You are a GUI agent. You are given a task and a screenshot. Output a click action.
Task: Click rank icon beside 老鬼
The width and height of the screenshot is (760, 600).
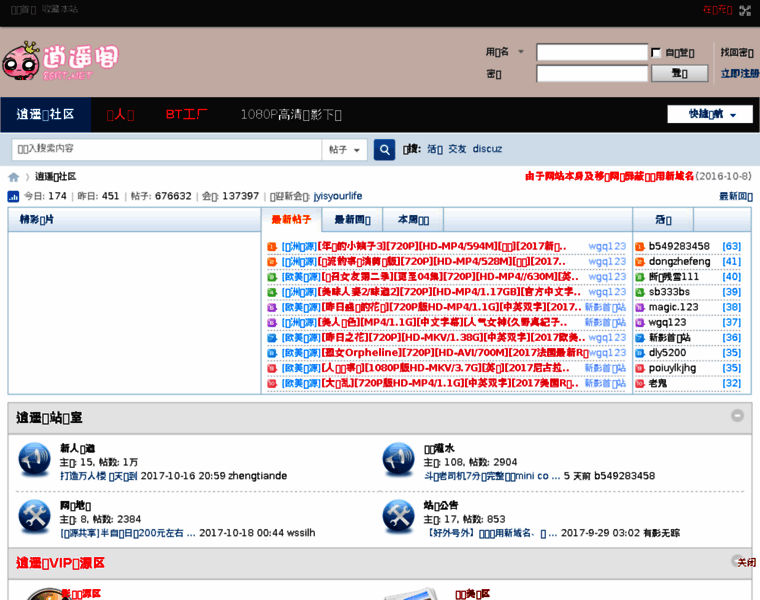click(640, 383)
